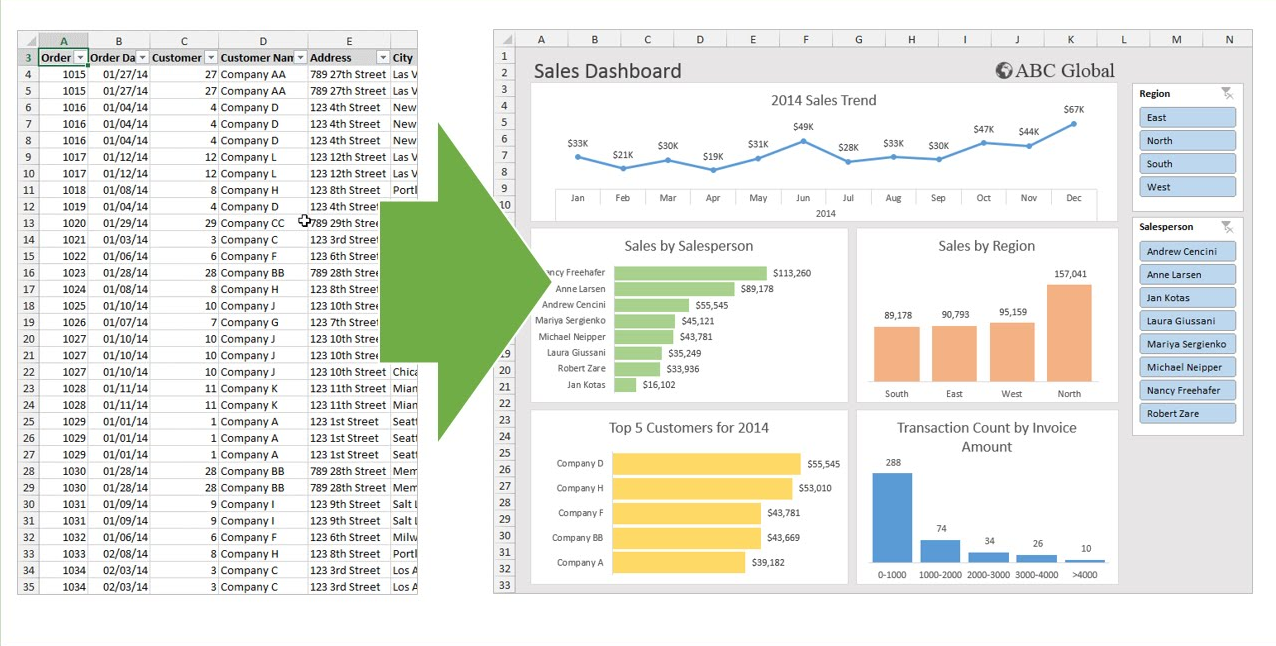1276x646 pixels.
Task: Click the Company AA cell in row 4
Action: click(263, 74)
